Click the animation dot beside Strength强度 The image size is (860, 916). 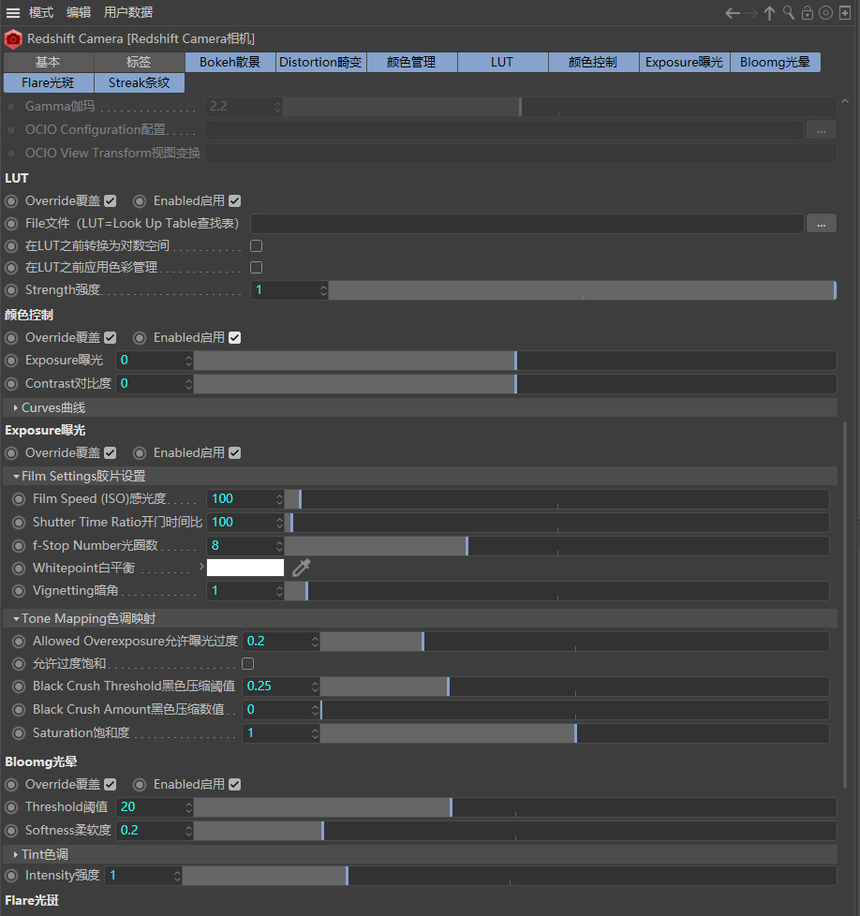(x=11, y=290)
